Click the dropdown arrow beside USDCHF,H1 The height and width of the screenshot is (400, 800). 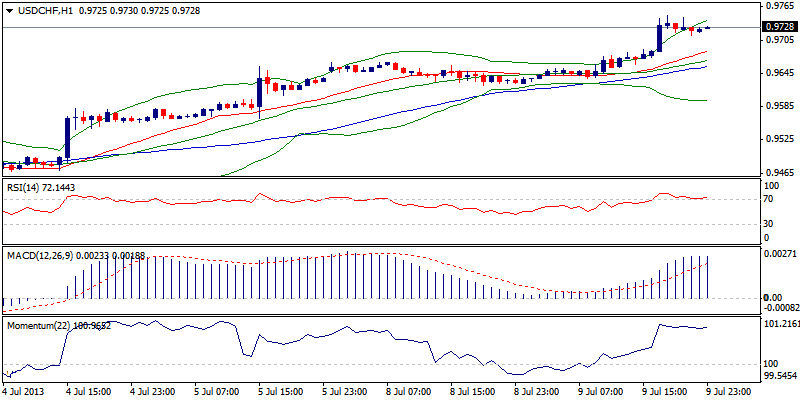[x=8, y=9]
